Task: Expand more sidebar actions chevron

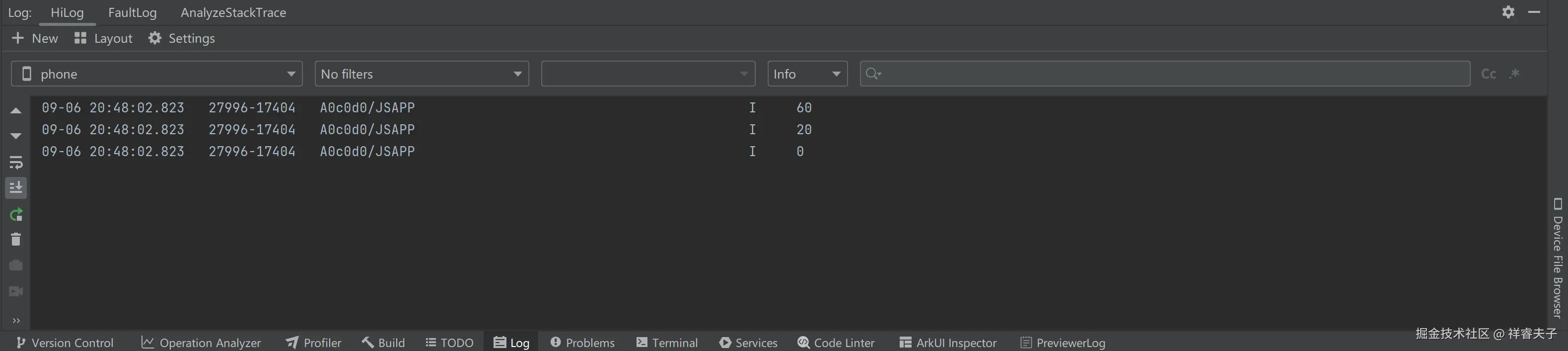Action: 16,321
